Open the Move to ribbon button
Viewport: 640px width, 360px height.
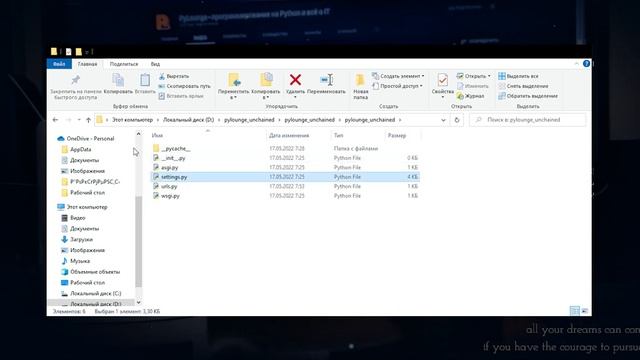coord(233,86)
